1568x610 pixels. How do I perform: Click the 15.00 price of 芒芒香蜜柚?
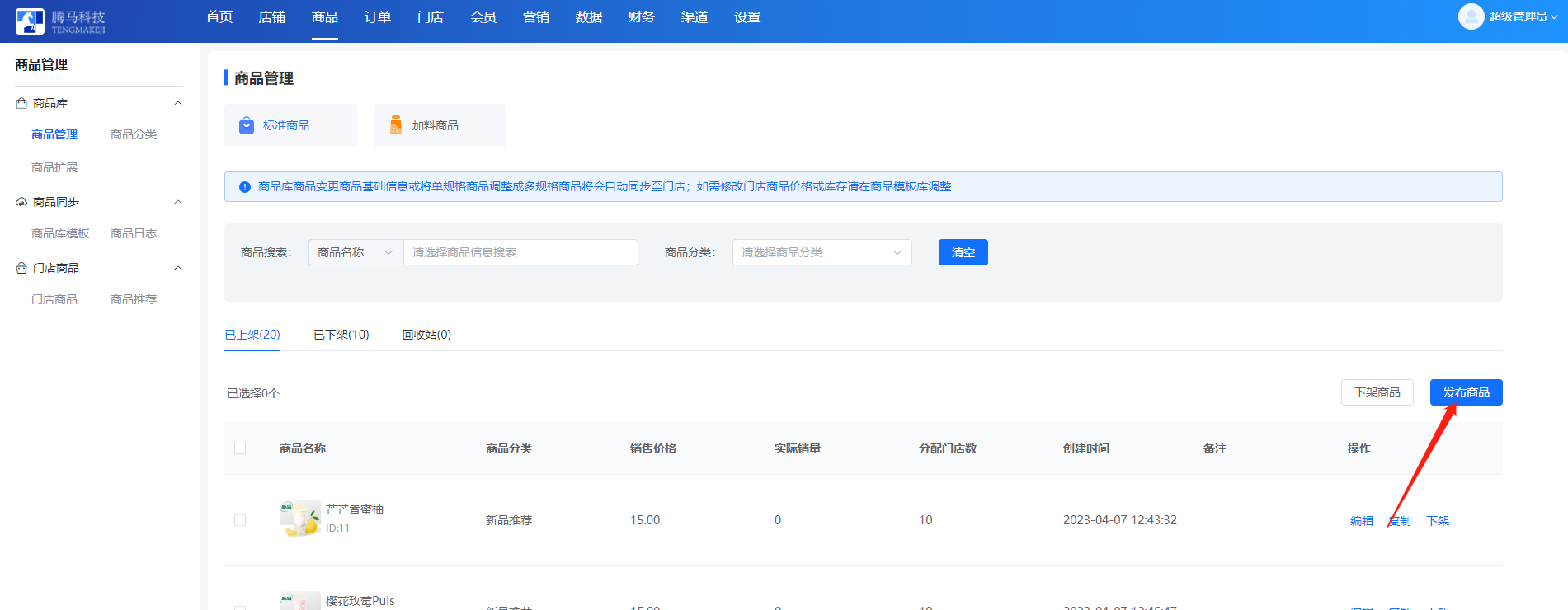point(645,520)
